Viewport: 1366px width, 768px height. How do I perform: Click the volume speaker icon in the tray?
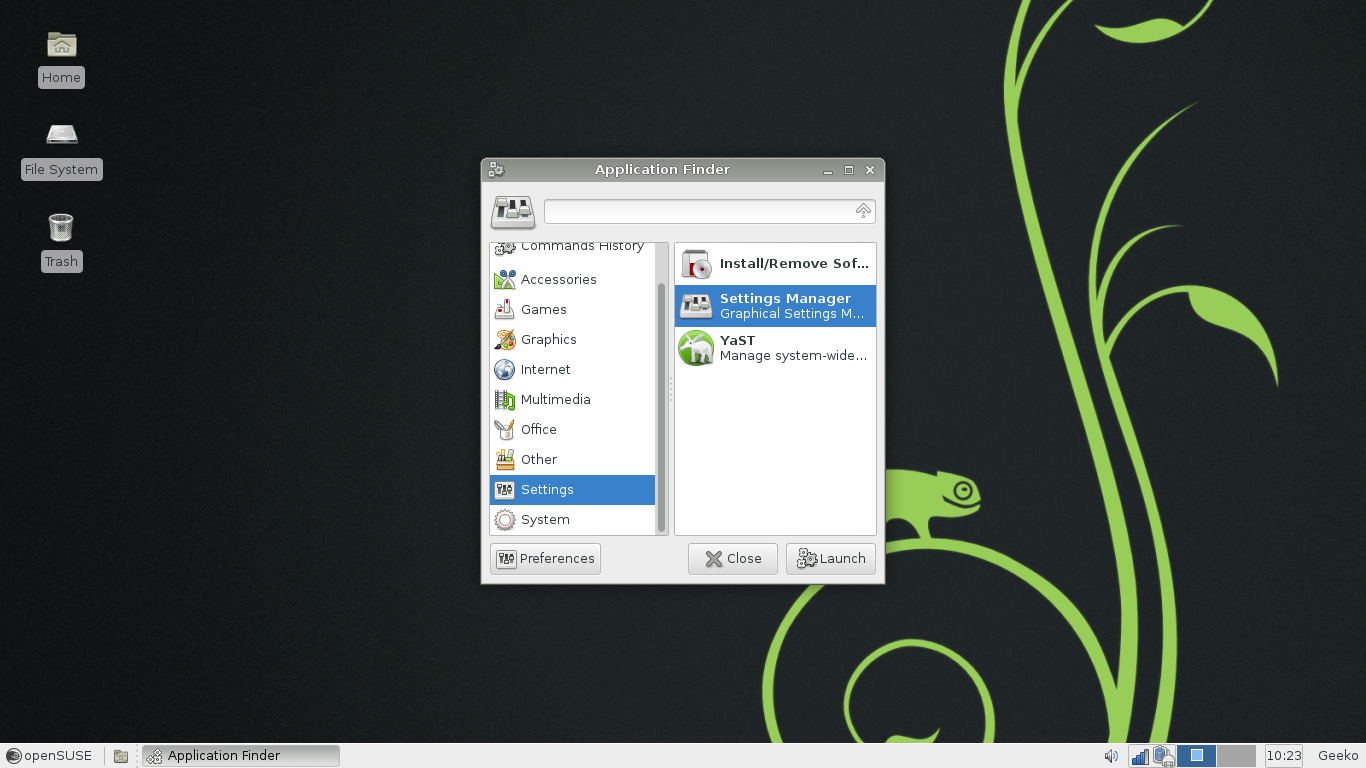(1110, 756)
